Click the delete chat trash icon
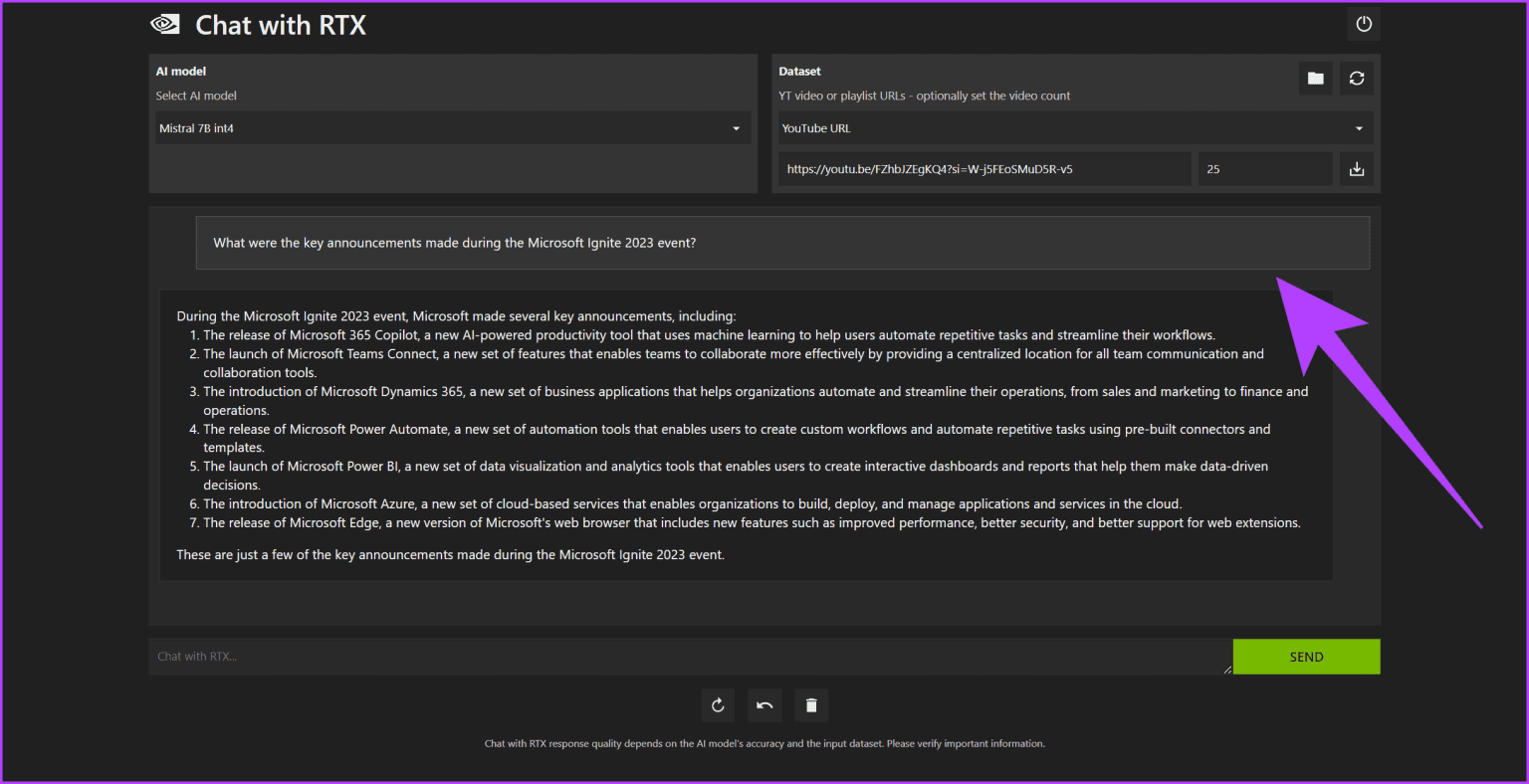 tap(811, 705)
